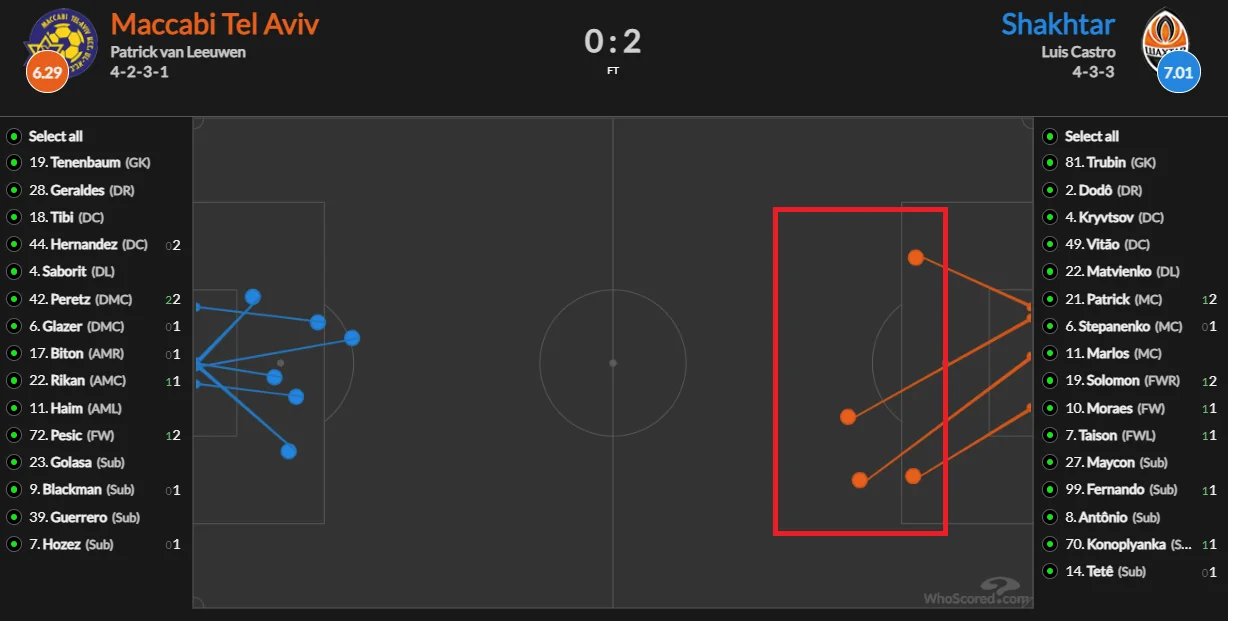Click the lowest blue Maccabi shot marker

tap(289, 451)
